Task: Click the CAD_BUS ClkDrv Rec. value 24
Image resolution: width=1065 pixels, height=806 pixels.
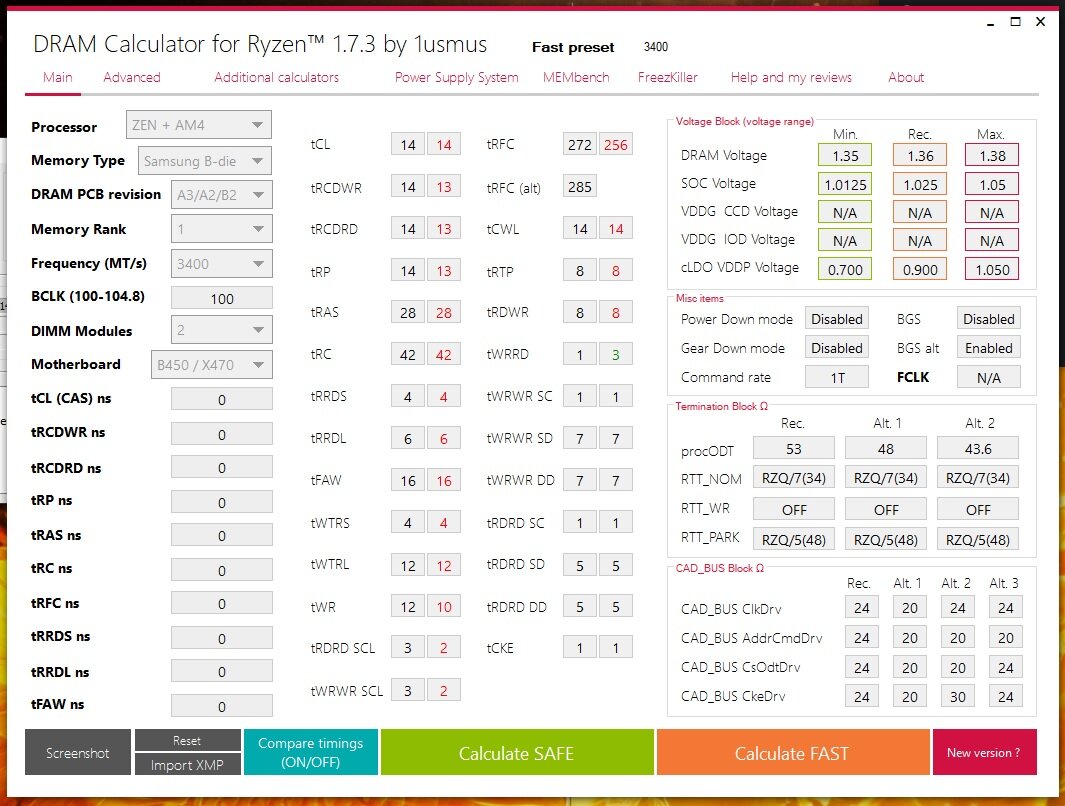Action: [x=862, y=608]
